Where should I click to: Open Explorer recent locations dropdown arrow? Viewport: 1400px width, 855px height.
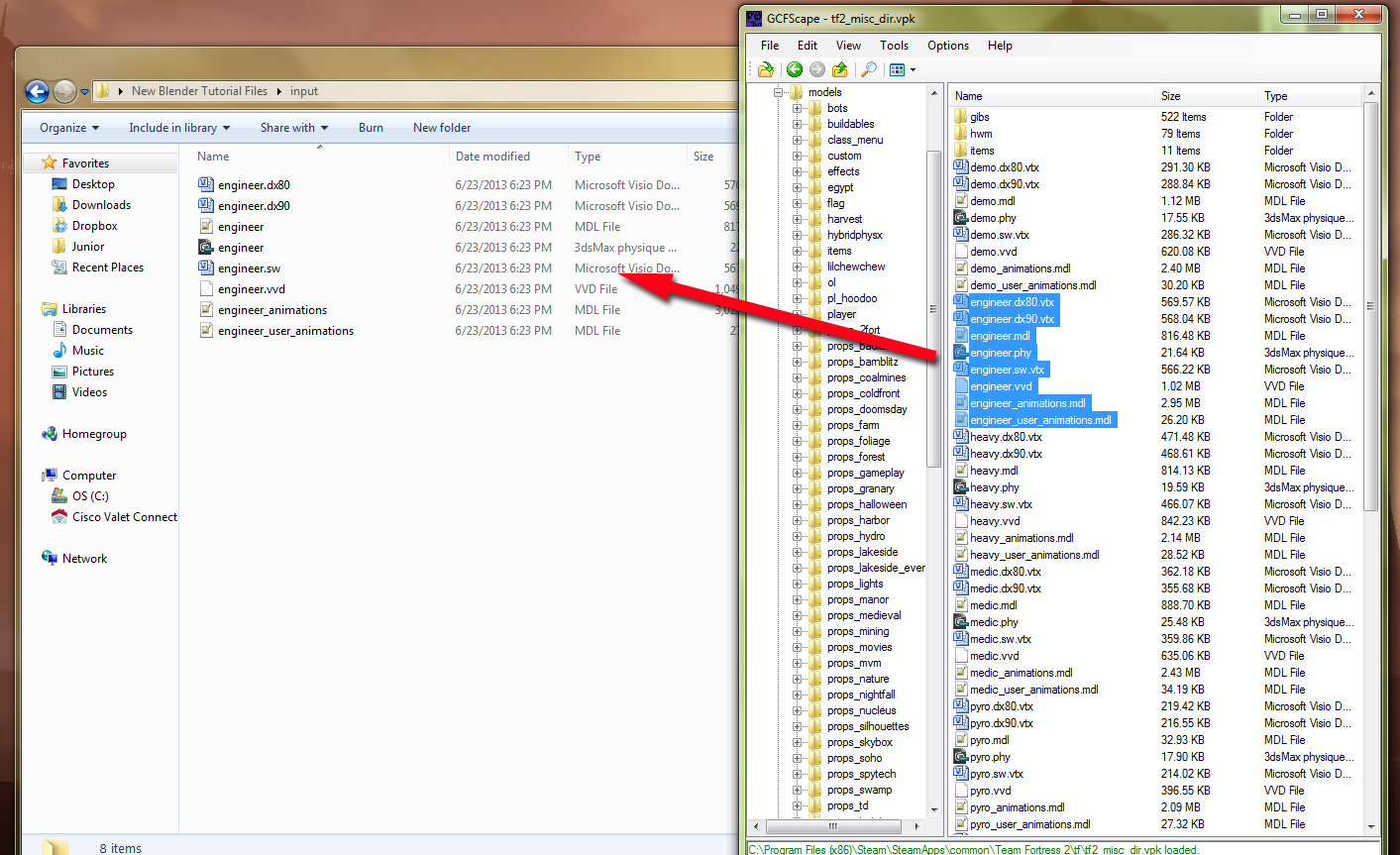tap(84, 92)
